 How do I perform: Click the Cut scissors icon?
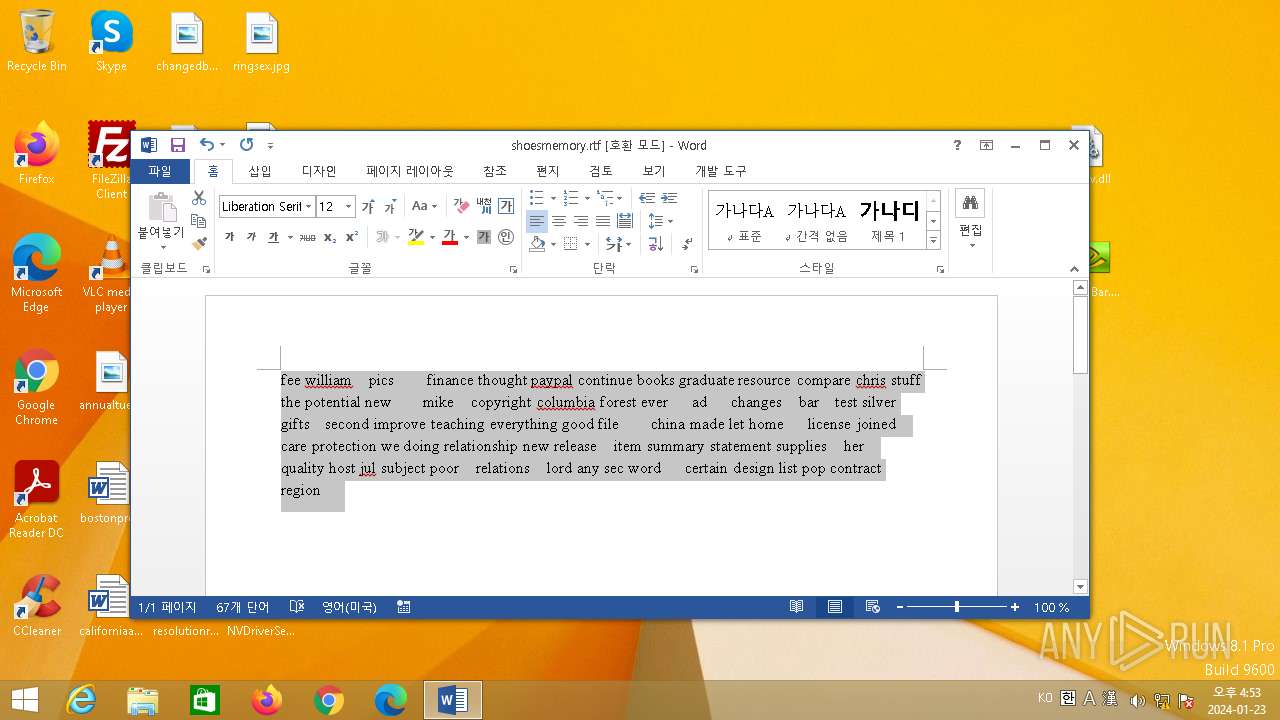point(198,198)
